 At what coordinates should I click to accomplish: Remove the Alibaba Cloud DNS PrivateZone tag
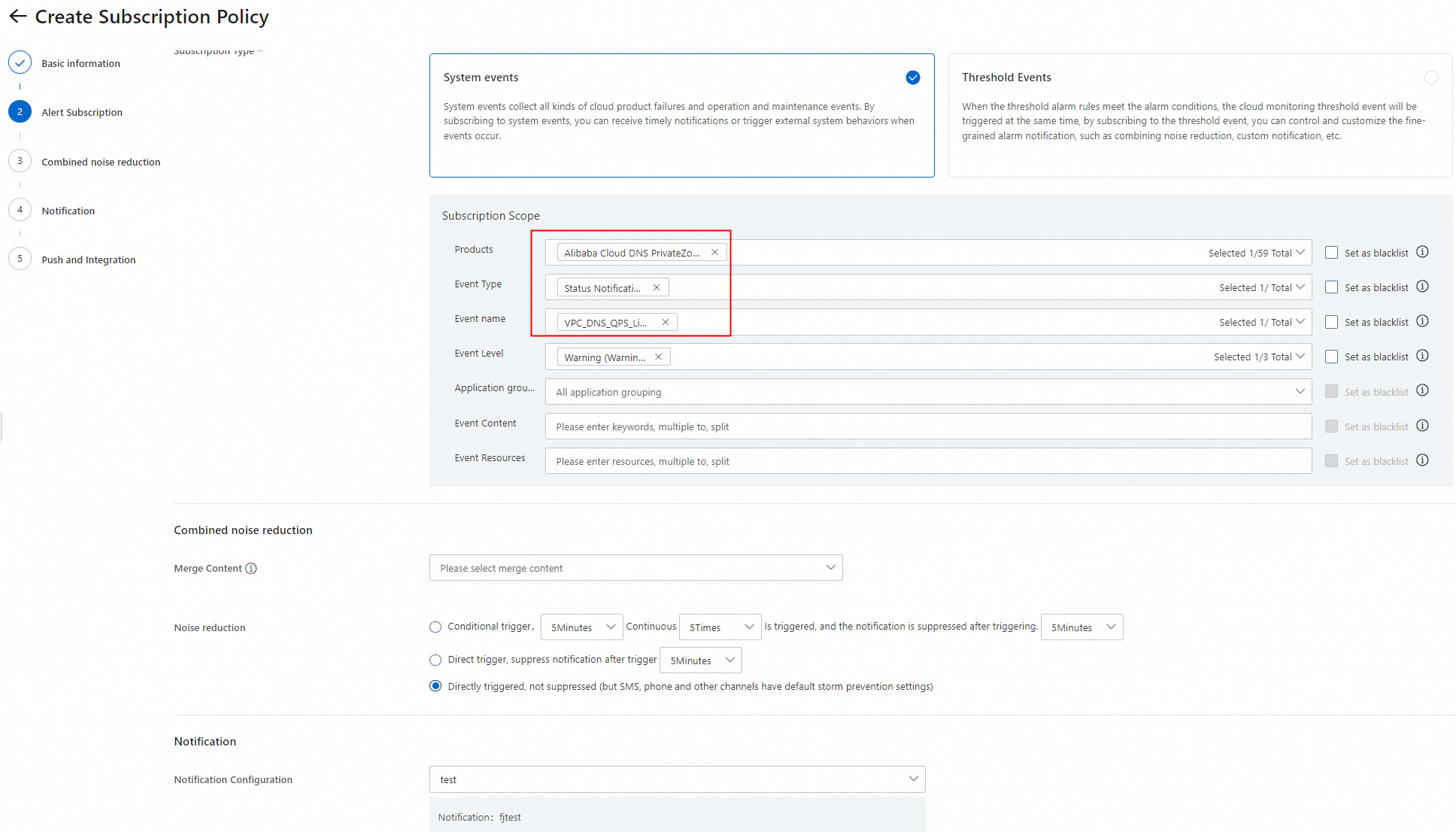[x=714, y=253]
